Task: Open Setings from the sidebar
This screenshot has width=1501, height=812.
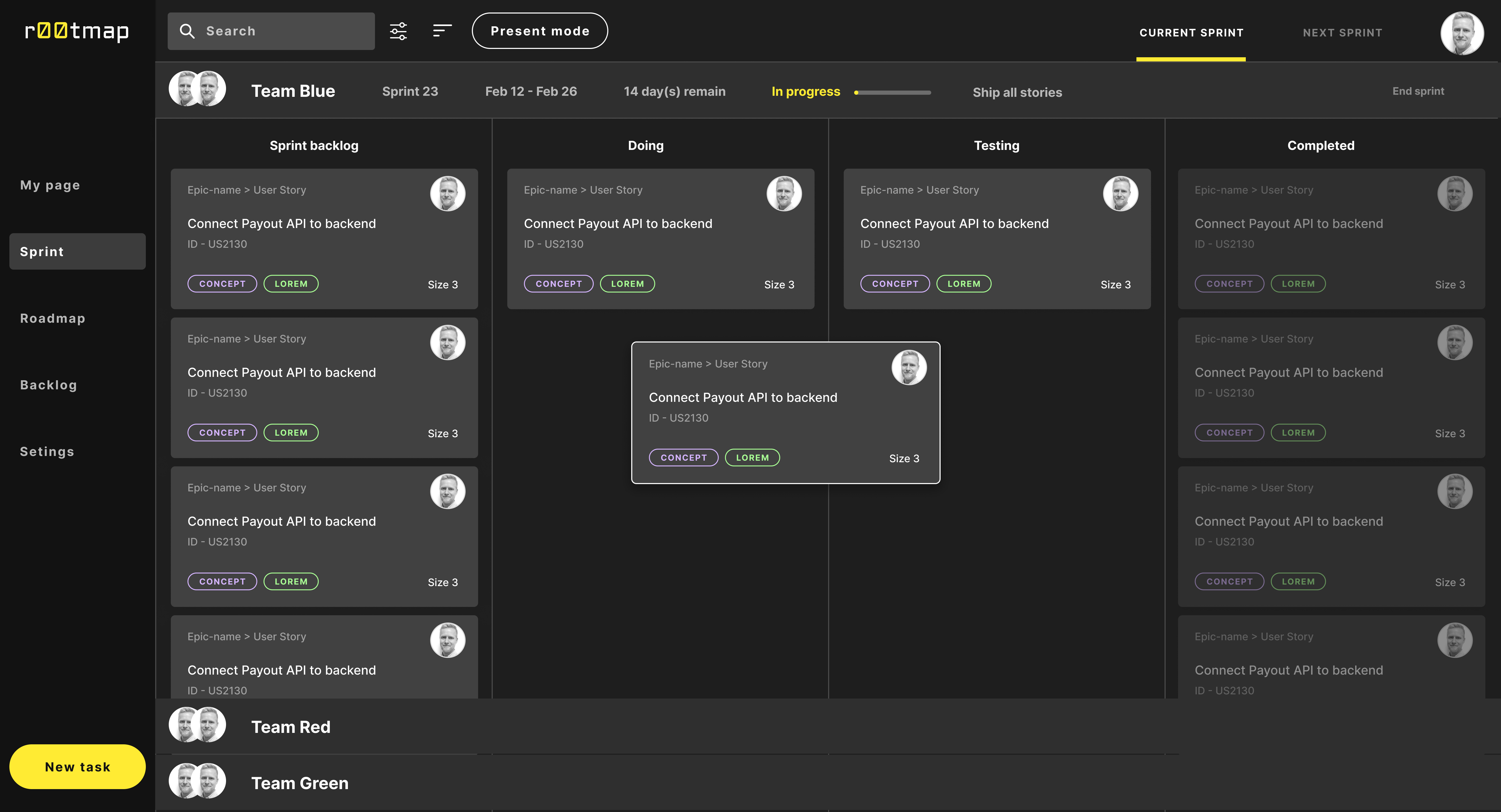Action: [x=47, y=452]
